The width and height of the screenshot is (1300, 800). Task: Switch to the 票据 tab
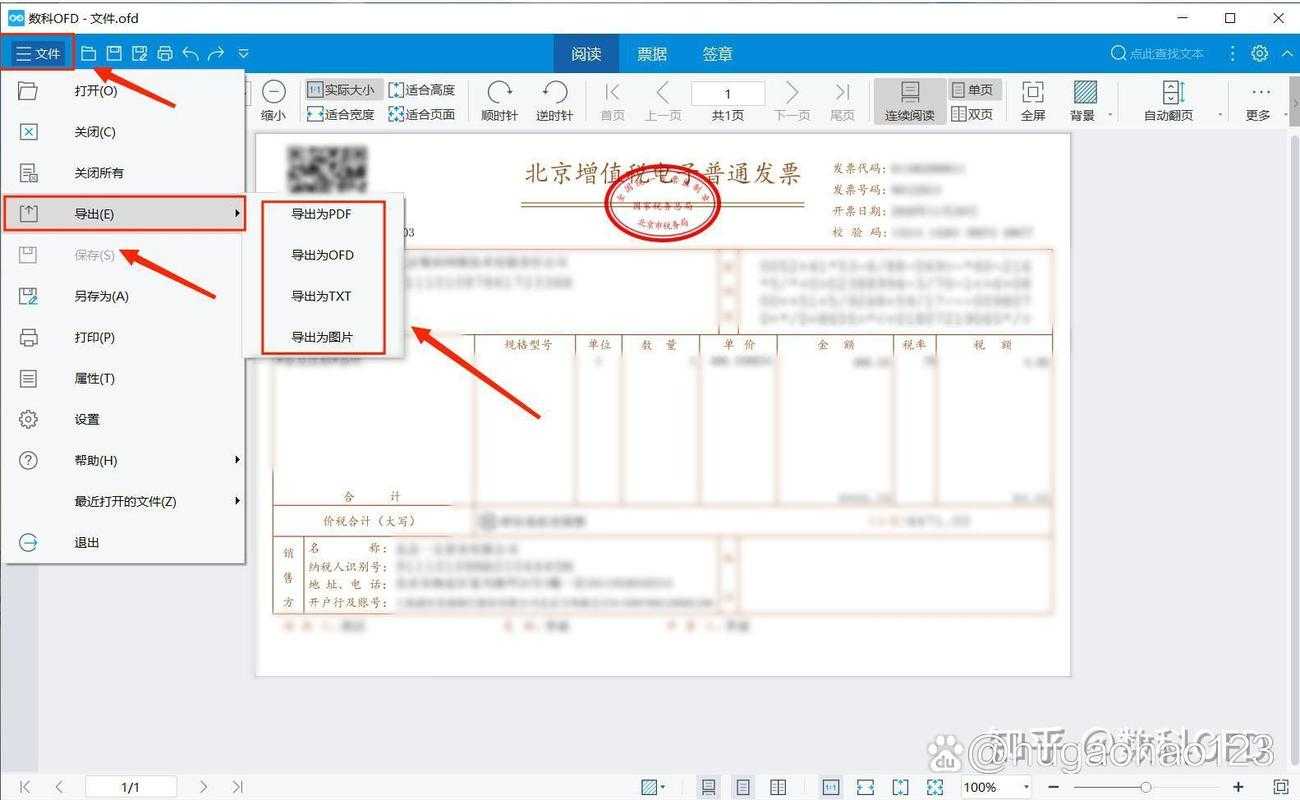click(x=651, y=53)
